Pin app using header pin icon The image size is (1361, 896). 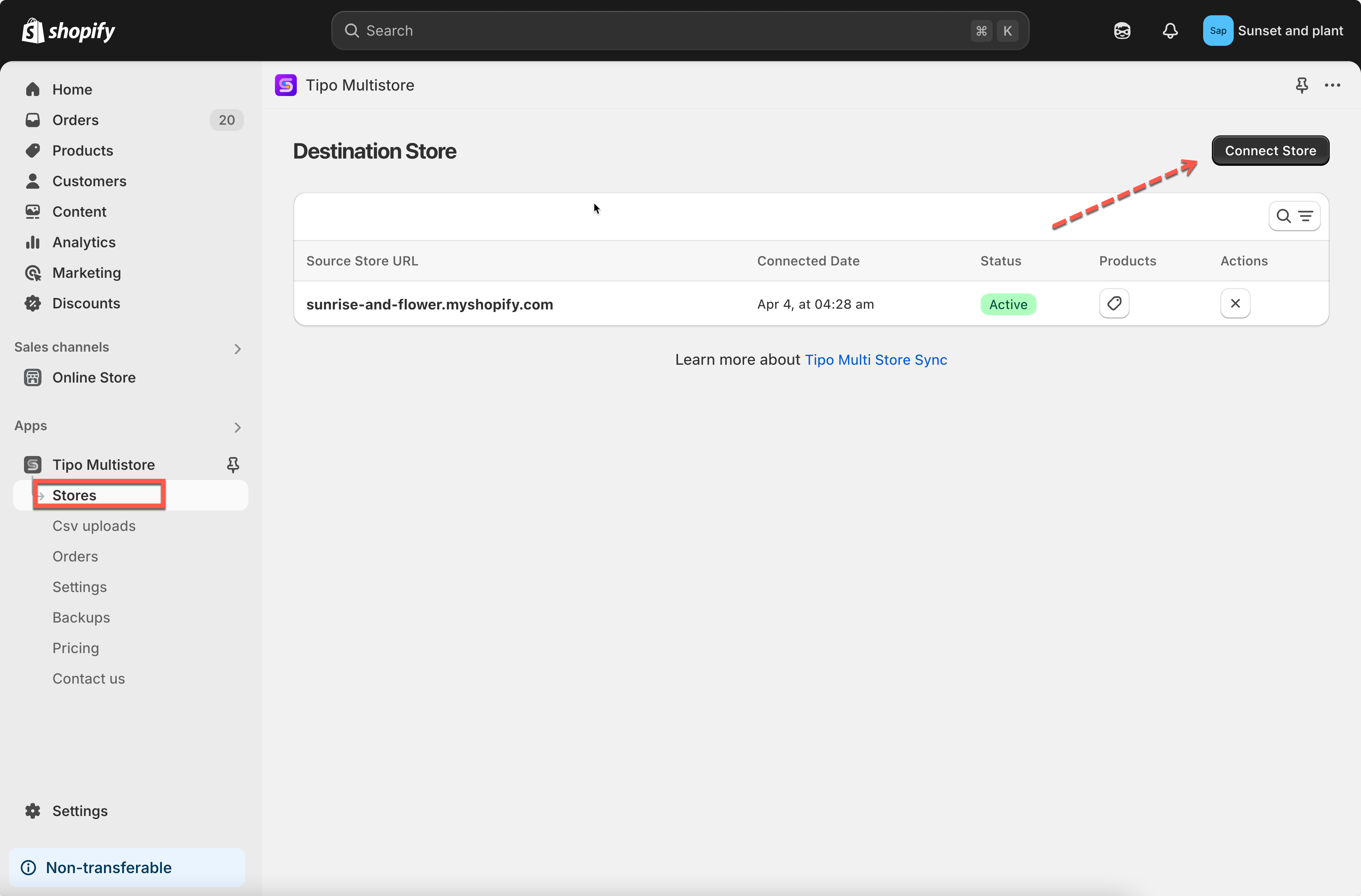1301,85
